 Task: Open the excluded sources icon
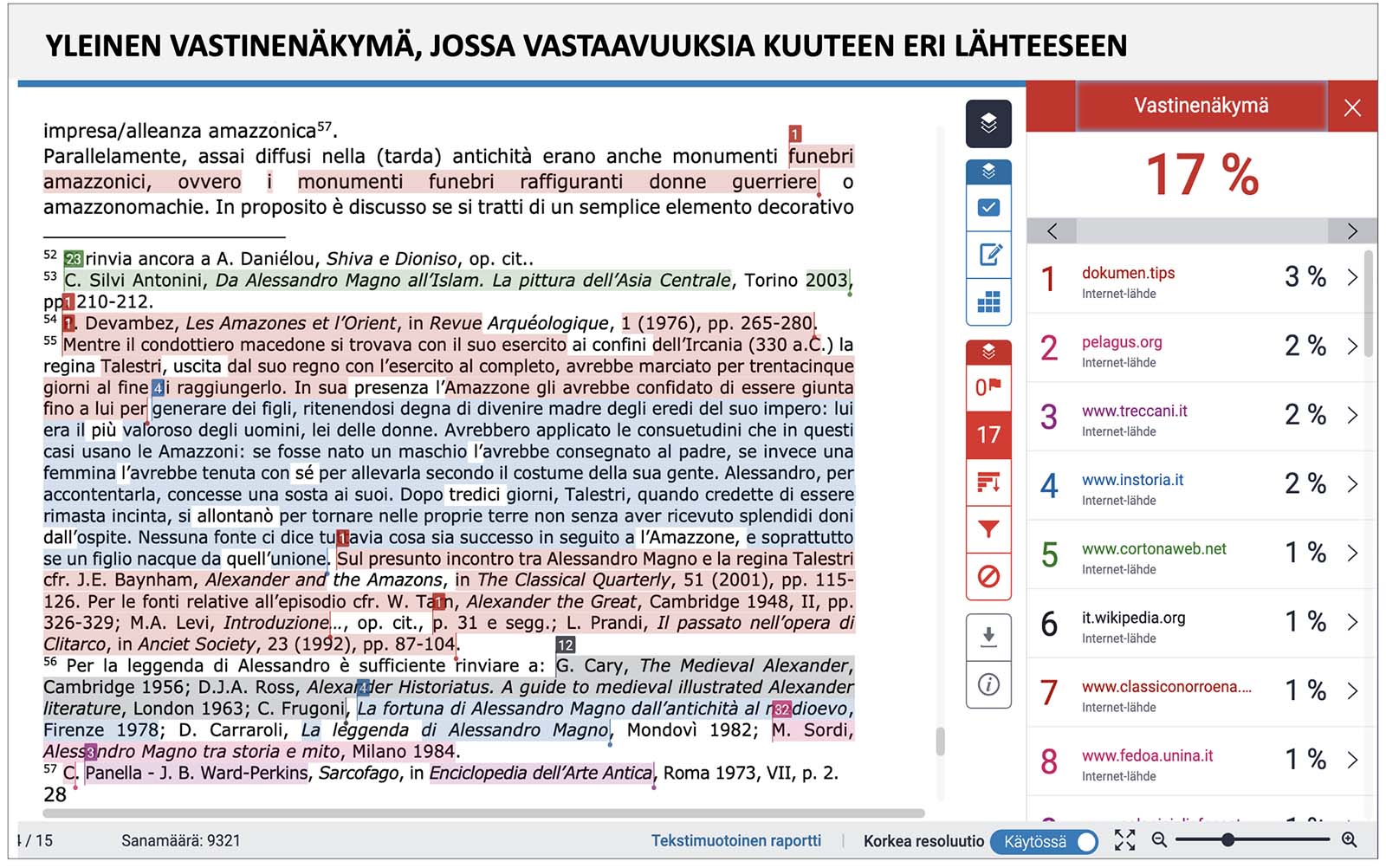988,576
